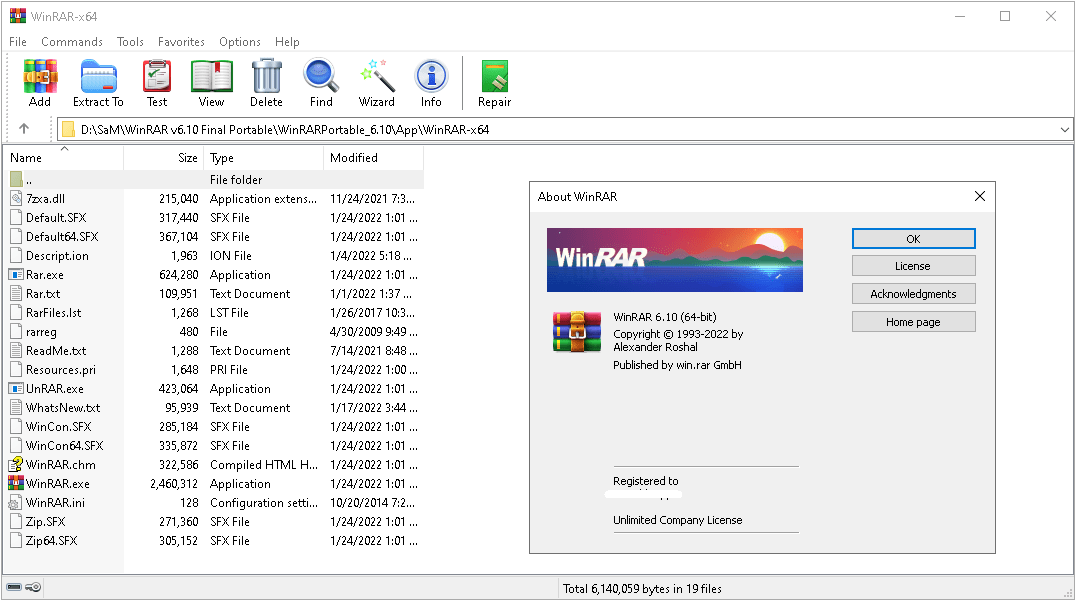Select the WinRAR.ini settings file icon

click(16, 503)
